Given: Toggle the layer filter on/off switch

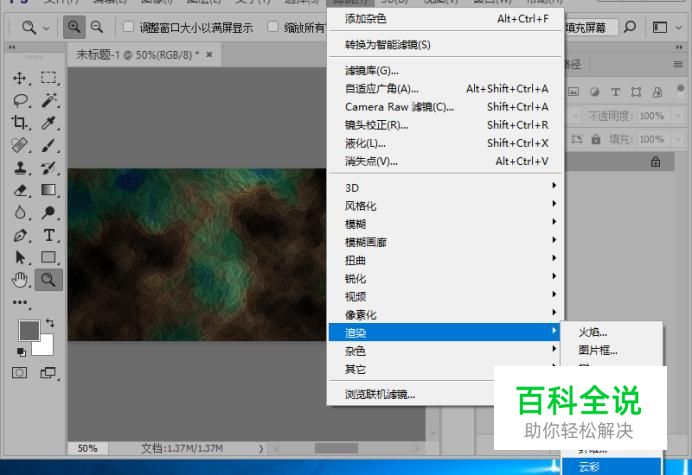Looking at the screenshot, I should tap(681, 89).
